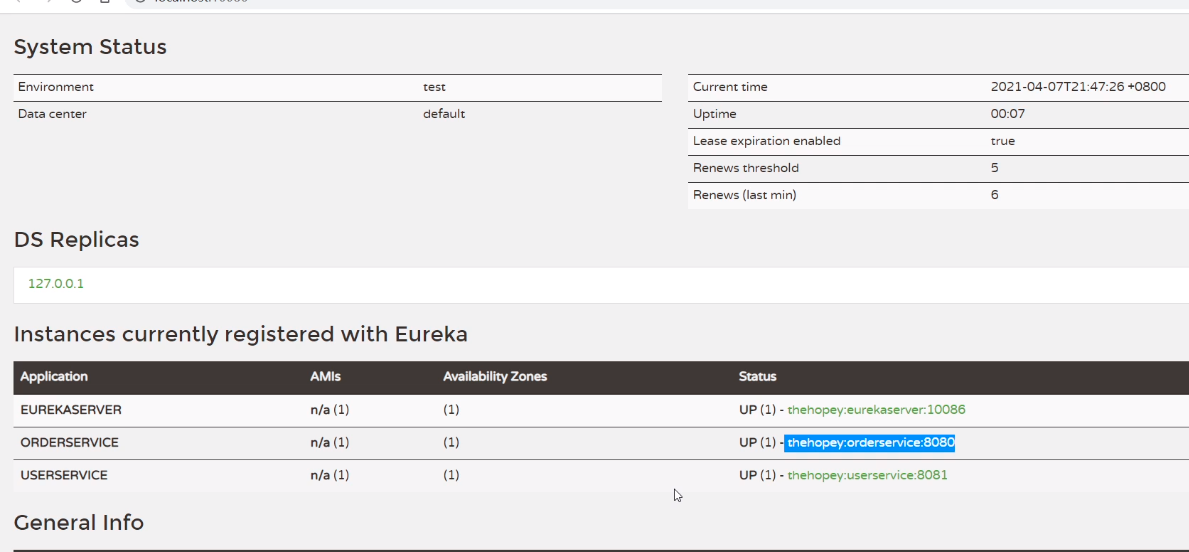Click the System Status heading
The width and height of the screenshot is (1189, 552).
click(90, 47)
